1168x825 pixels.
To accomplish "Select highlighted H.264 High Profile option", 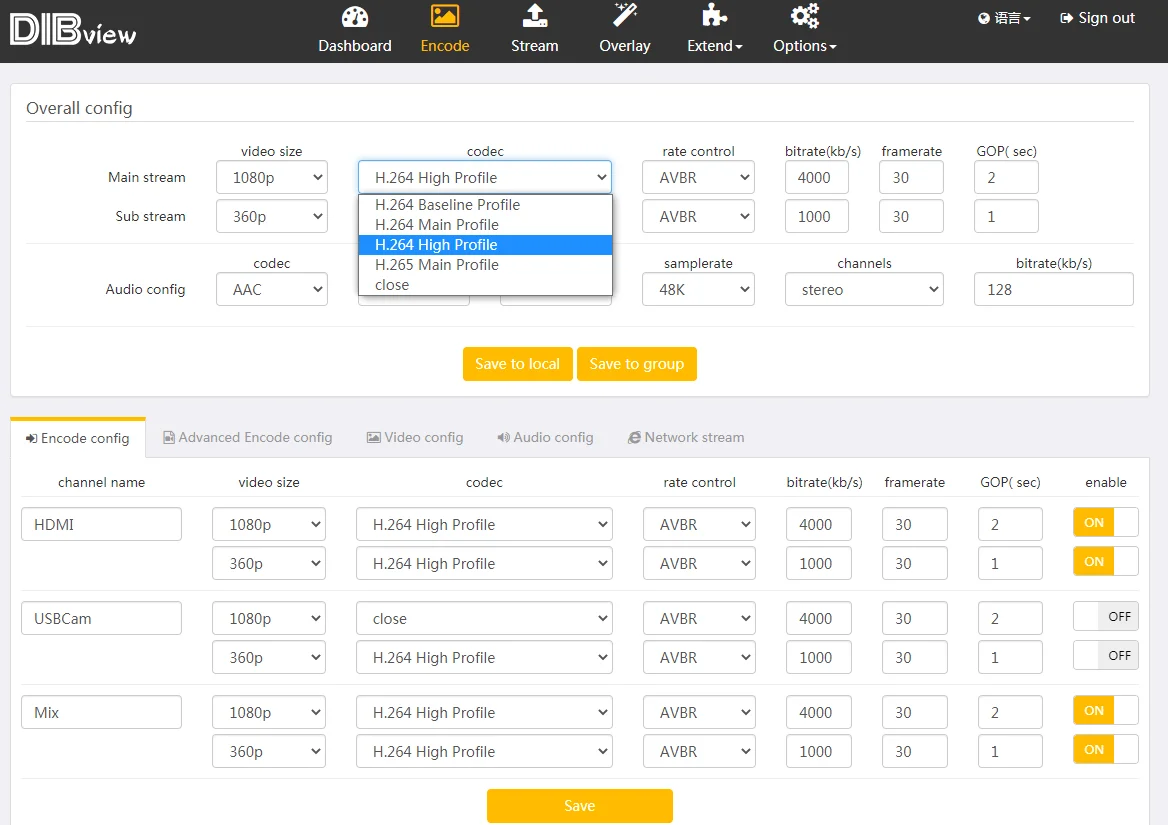I will click(485, 245).
